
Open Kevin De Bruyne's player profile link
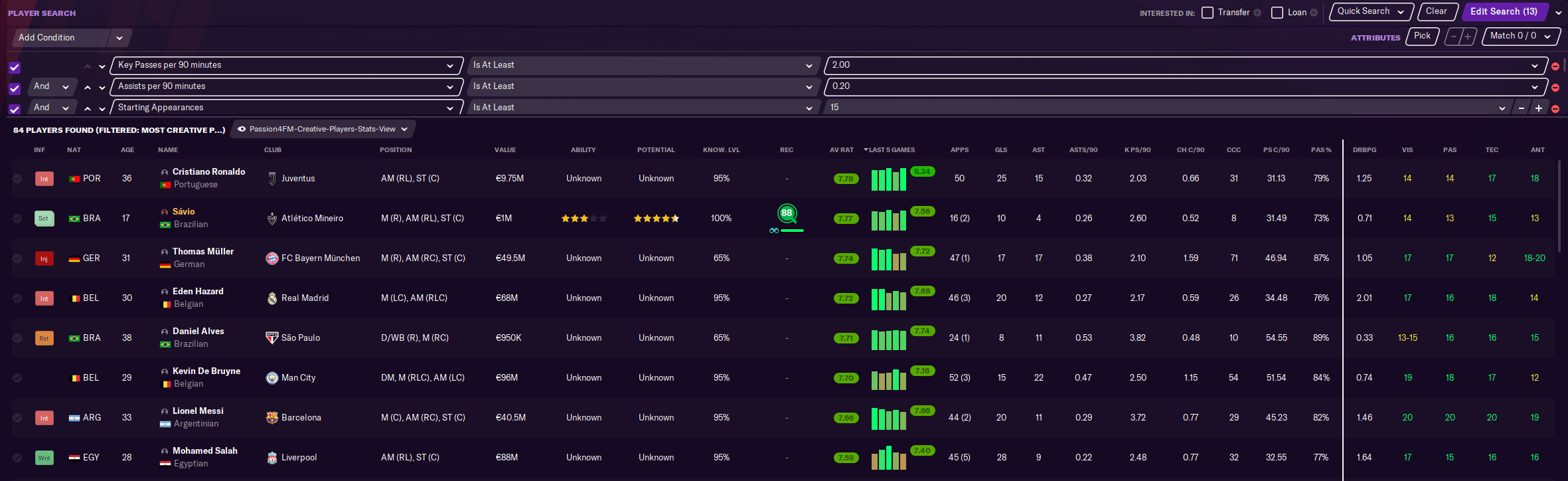(x=206, y=371)
